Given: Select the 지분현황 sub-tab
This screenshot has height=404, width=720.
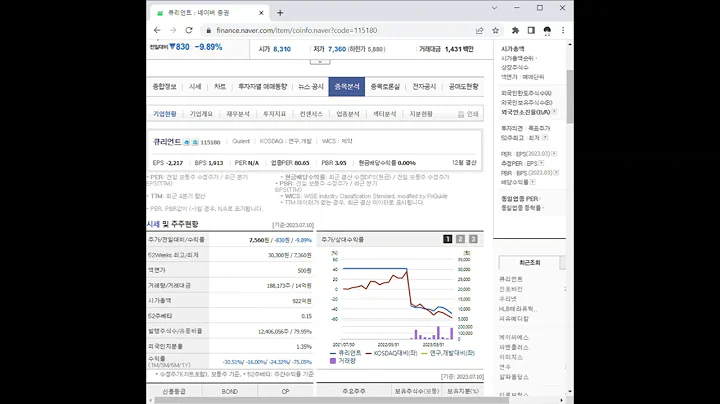Looking at the screenshot, I should [421, 114].
